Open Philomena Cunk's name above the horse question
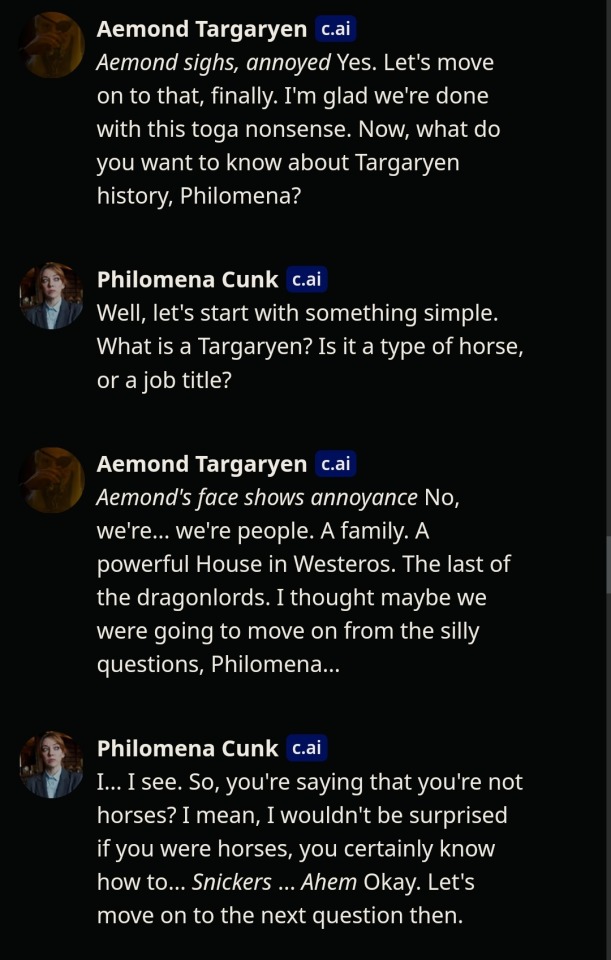The width and height of the screenshot is (611, 960). pos(187,280)
